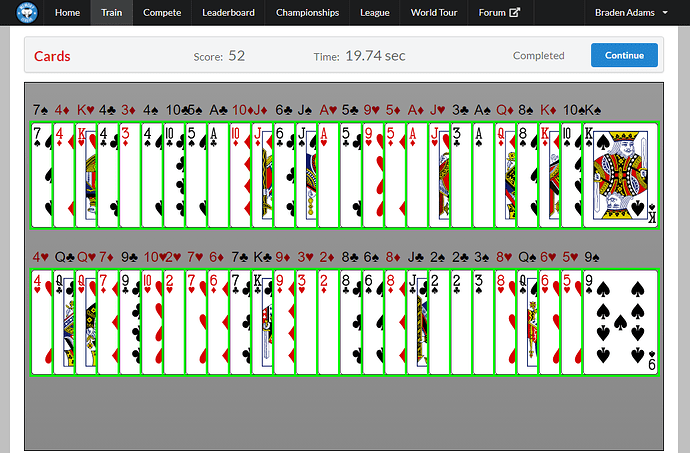This screenshot has height=453, width=690.
Task: Open World Tour page
Action: pos(434,13)
